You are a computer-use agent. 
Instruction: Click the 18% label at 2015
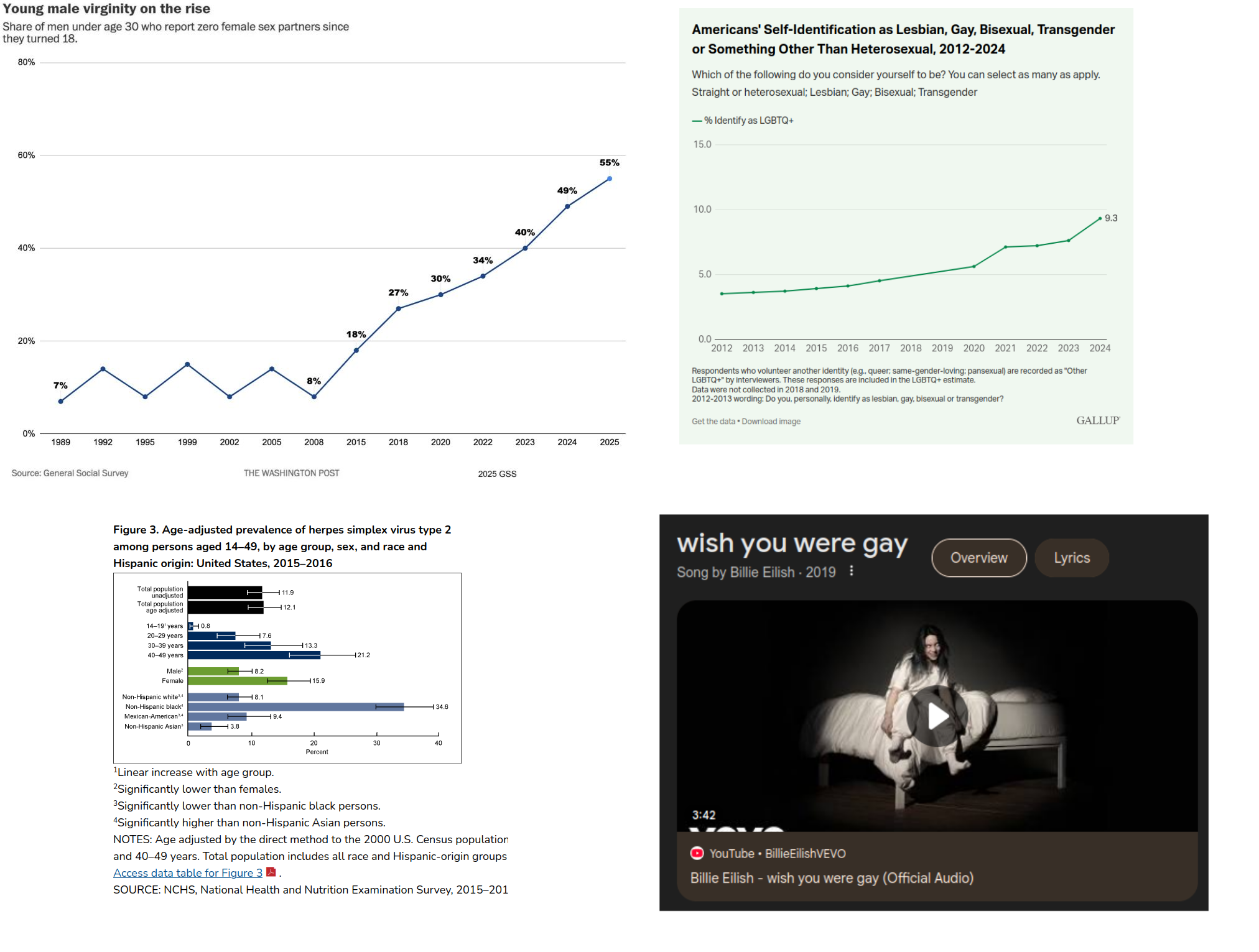click(356, 335)
